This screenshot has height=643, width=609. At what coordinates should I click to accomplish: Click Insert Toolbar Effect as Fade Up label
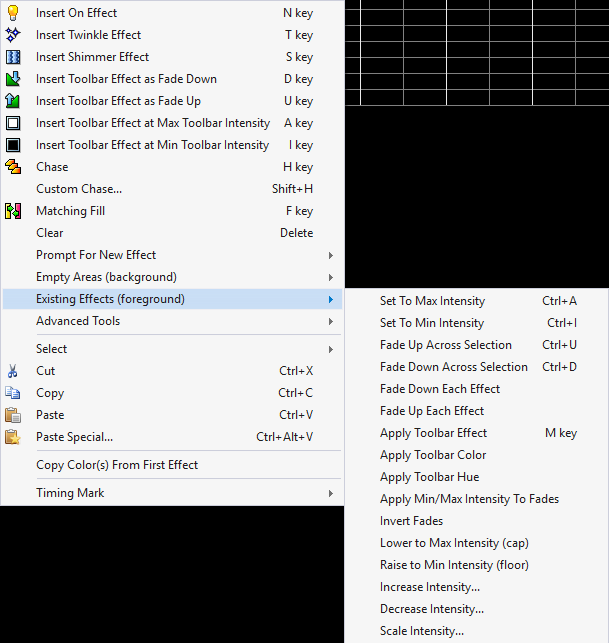click(x=118, y=101)
